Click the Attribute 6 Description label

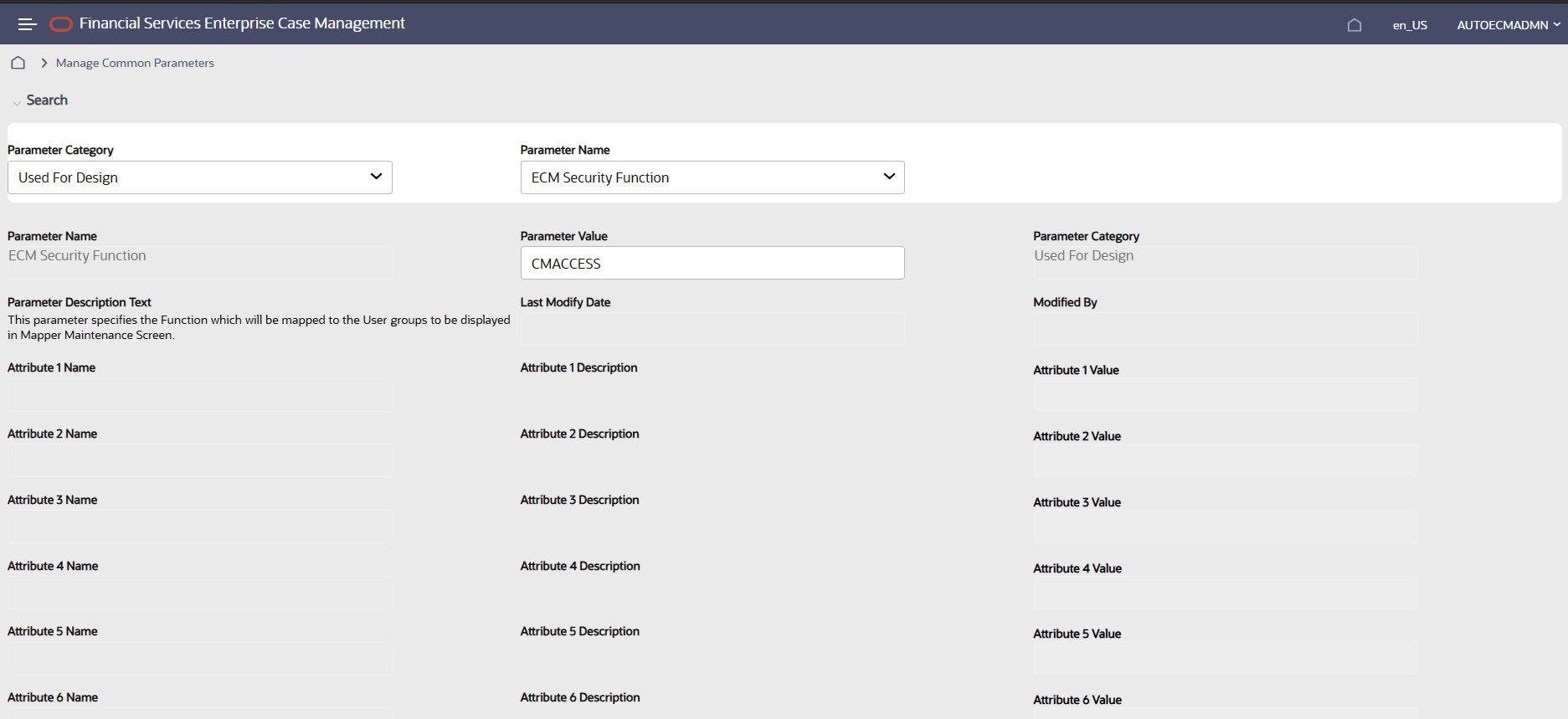[580, 697]
